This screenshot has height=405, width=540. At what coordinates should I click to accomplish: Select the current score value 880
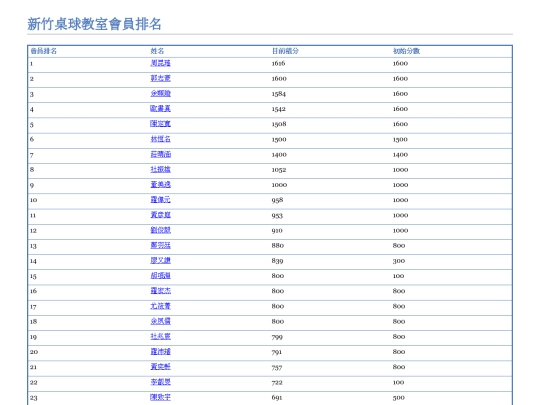(278, 246)
